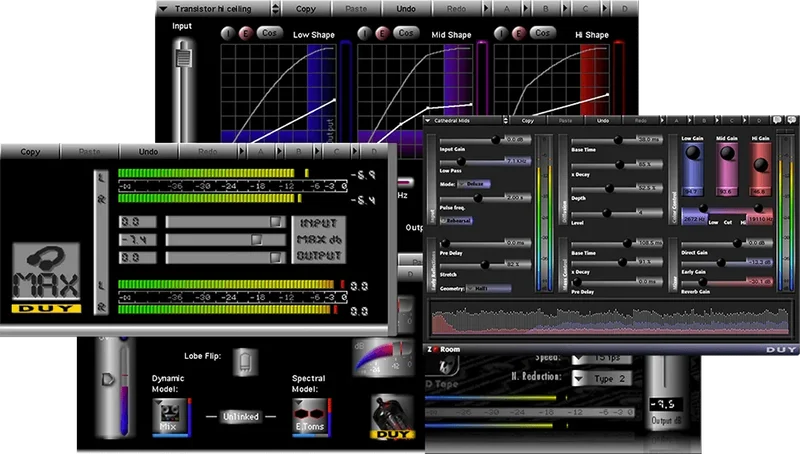
Task: Click the Input Gain slider knob in the Z-Room window
Action: [495, 139]
